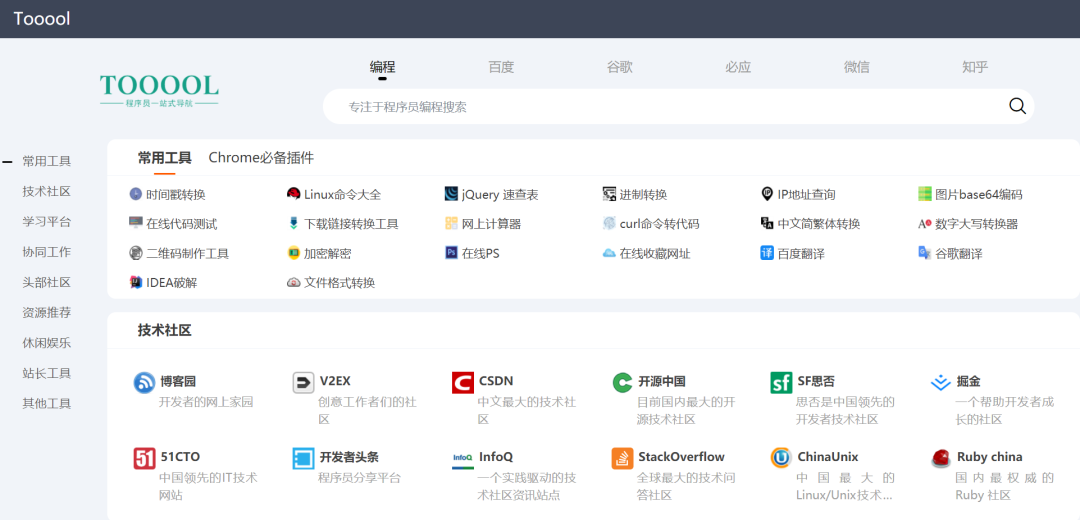
Task: Go to 资源推荐 in the sidebar
Action: tap(46, 313)
